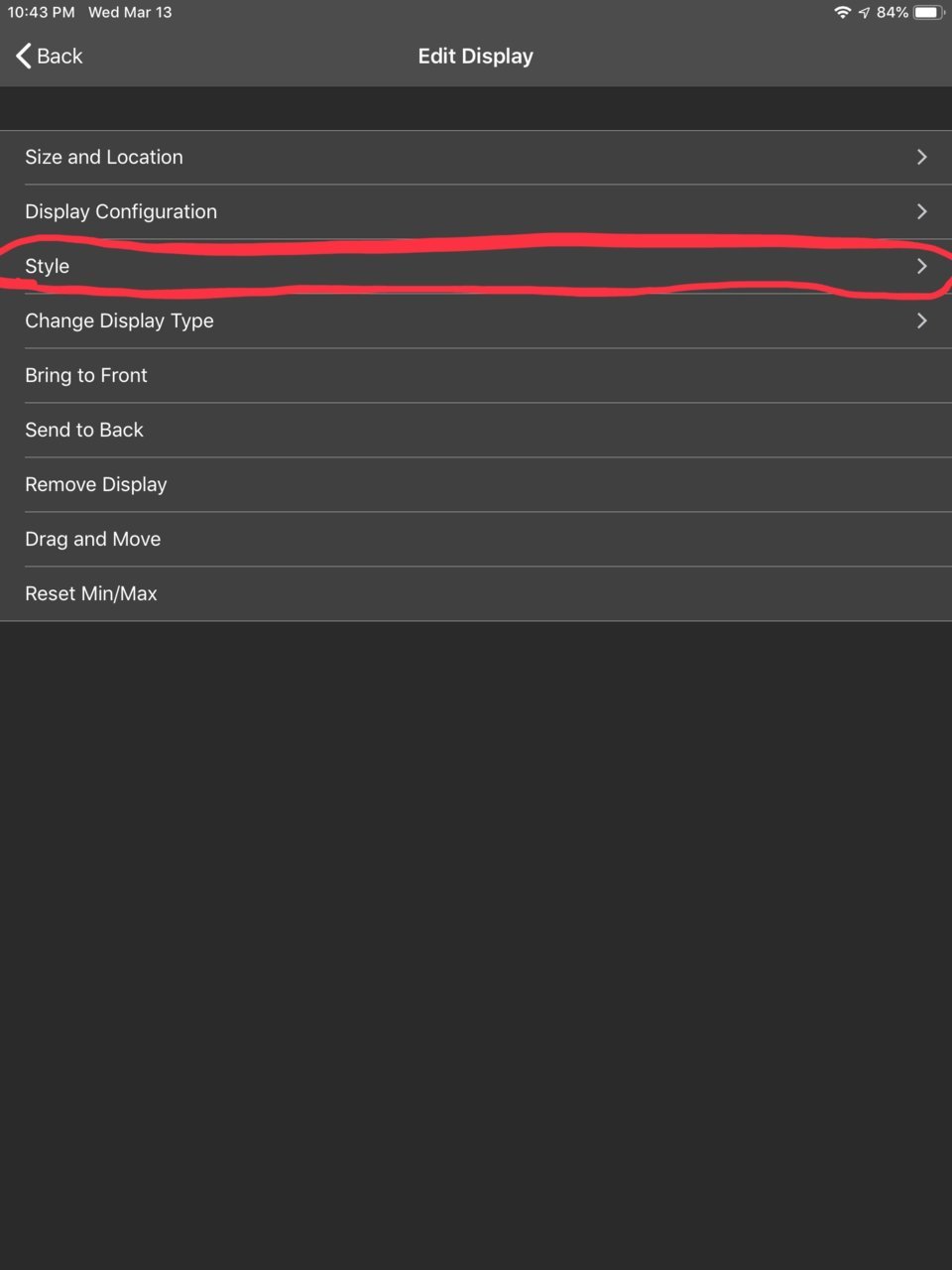Go back using Back label
Viewport: 952px width, 1270px height.
tap(59, 56)
